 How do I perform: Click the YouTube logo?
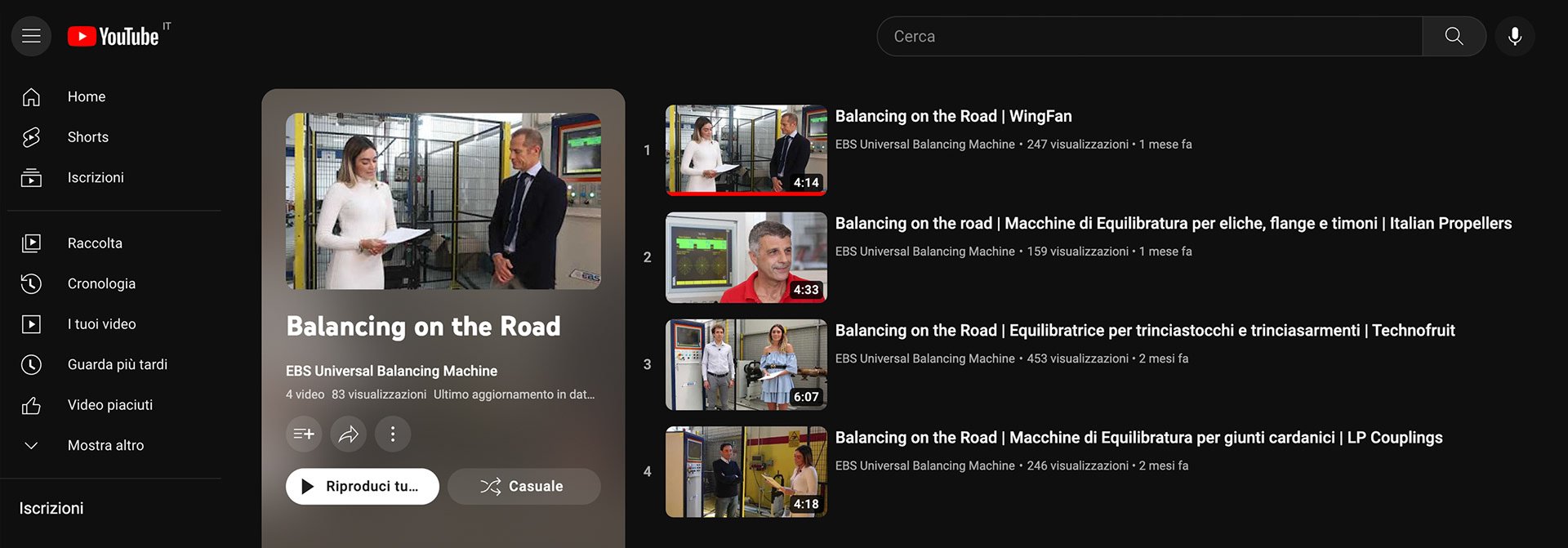pos(114,37)
